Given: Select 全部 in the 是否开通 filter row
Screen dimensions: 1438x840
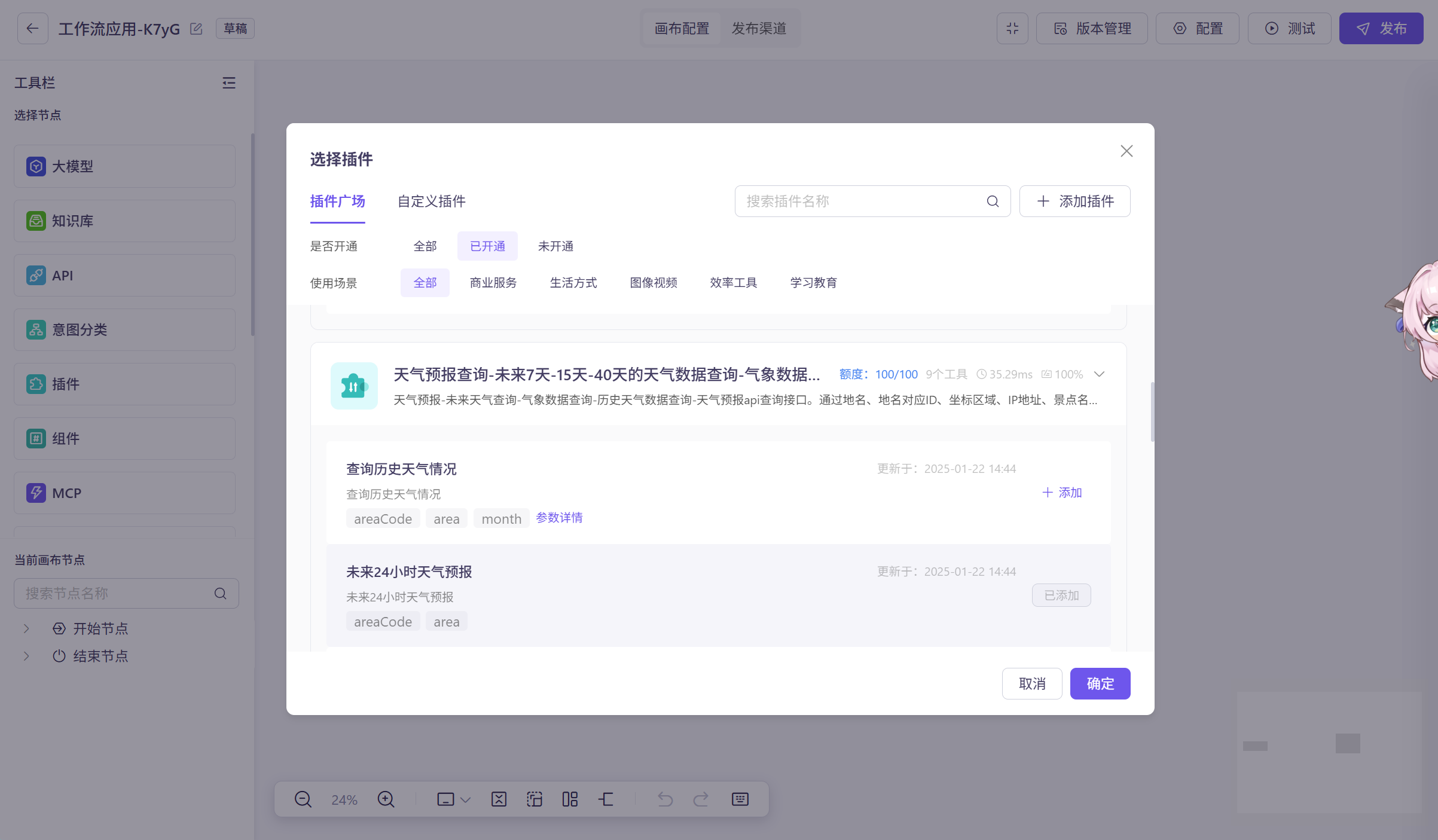Looking at the screenshot, I should pyautogui.click(x=425, y=246).
